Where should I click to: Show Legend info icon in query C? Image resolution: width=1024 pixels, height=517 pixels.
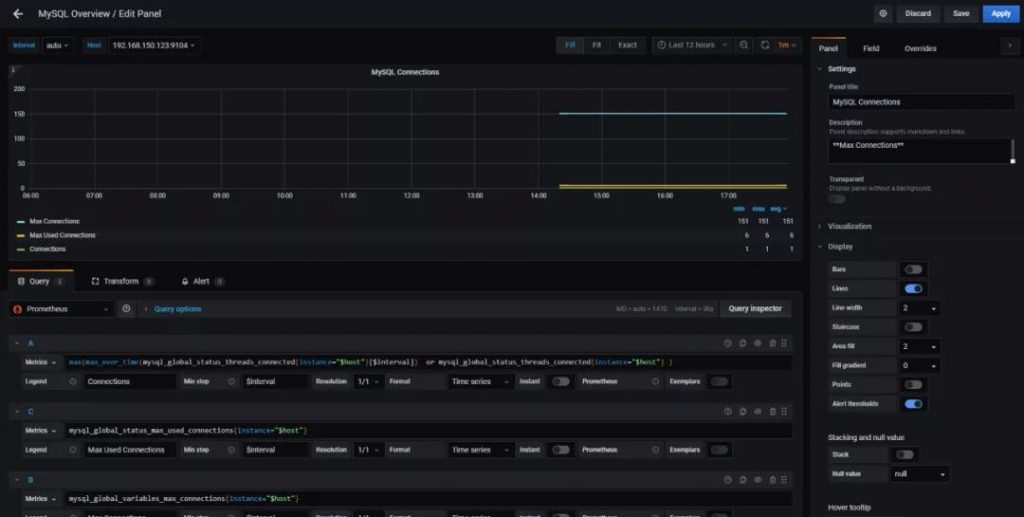[72, 450]
